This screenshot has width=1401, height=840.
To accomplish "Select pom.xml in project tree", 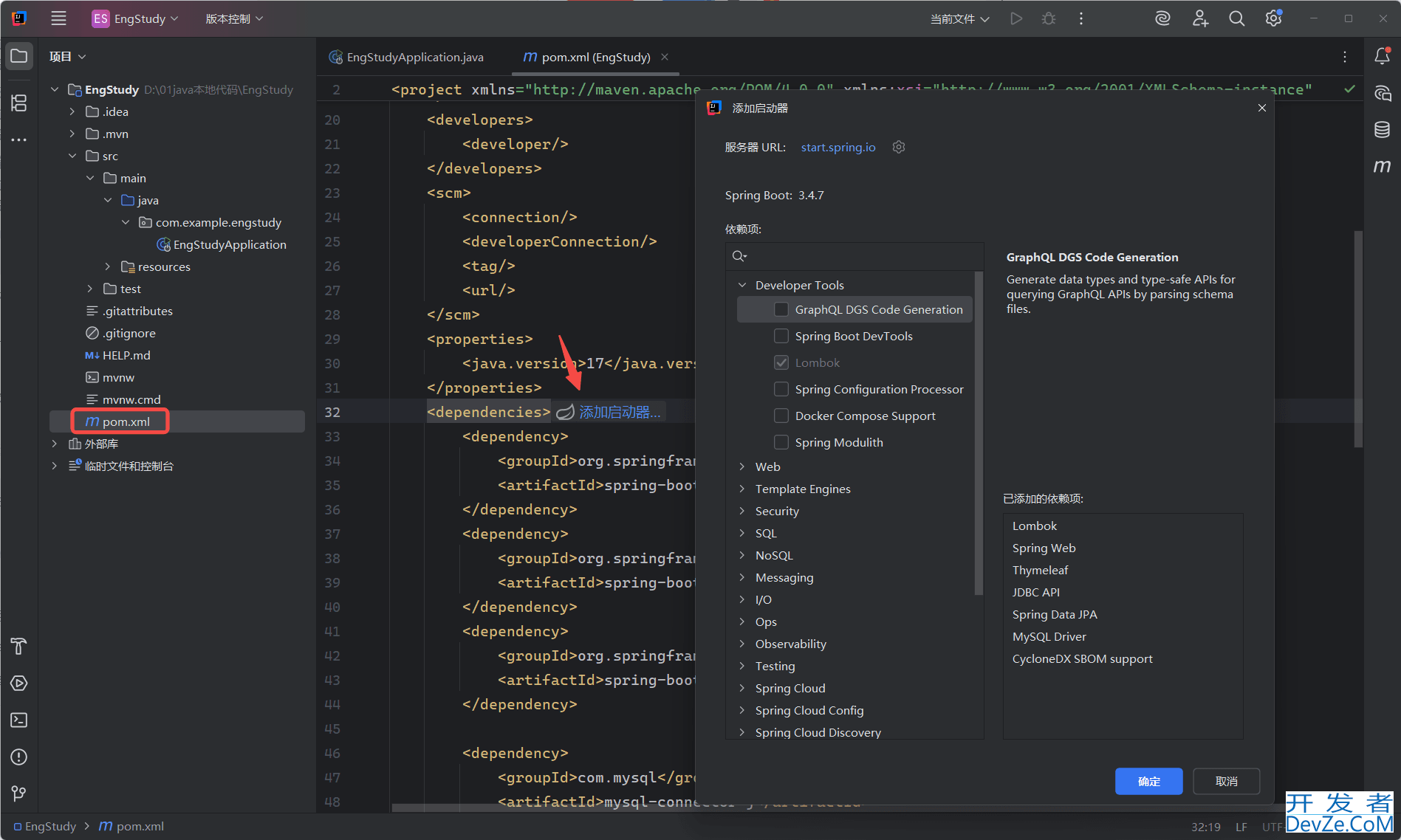I will click(177, 421).
